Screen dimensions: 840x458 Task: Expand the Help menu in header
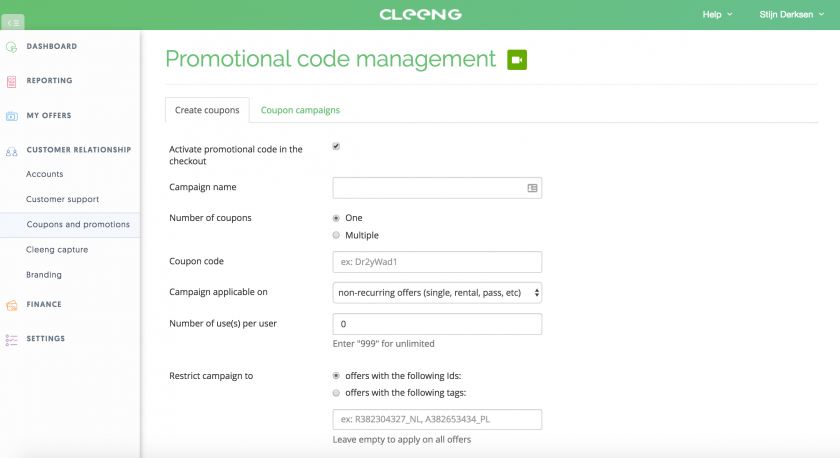[717, 14]
